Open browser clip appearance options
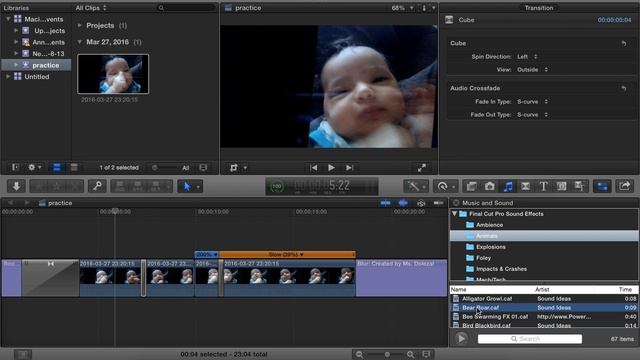The image size is (640, 360). tap(203, 167)
